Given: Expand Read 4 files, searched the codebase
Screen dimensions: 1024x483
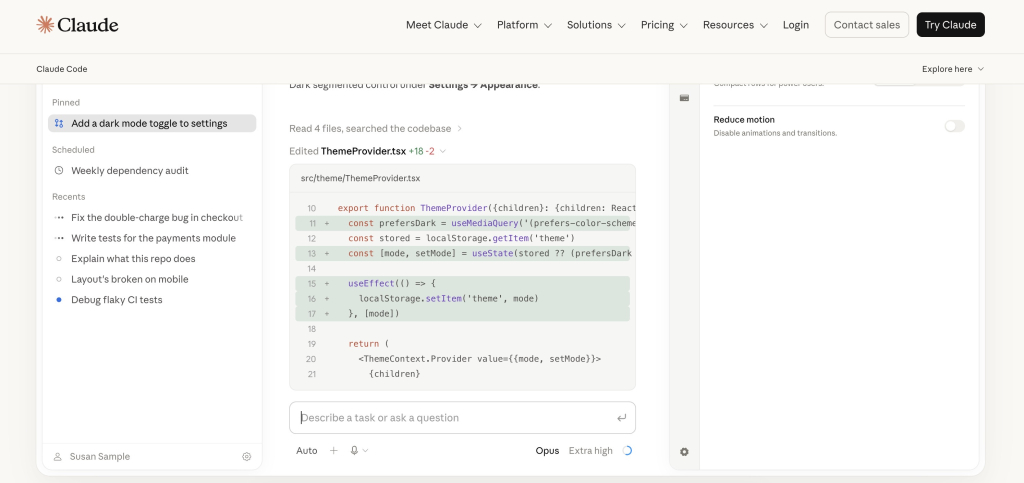Looking at the screenshot, I should point(376,129).
